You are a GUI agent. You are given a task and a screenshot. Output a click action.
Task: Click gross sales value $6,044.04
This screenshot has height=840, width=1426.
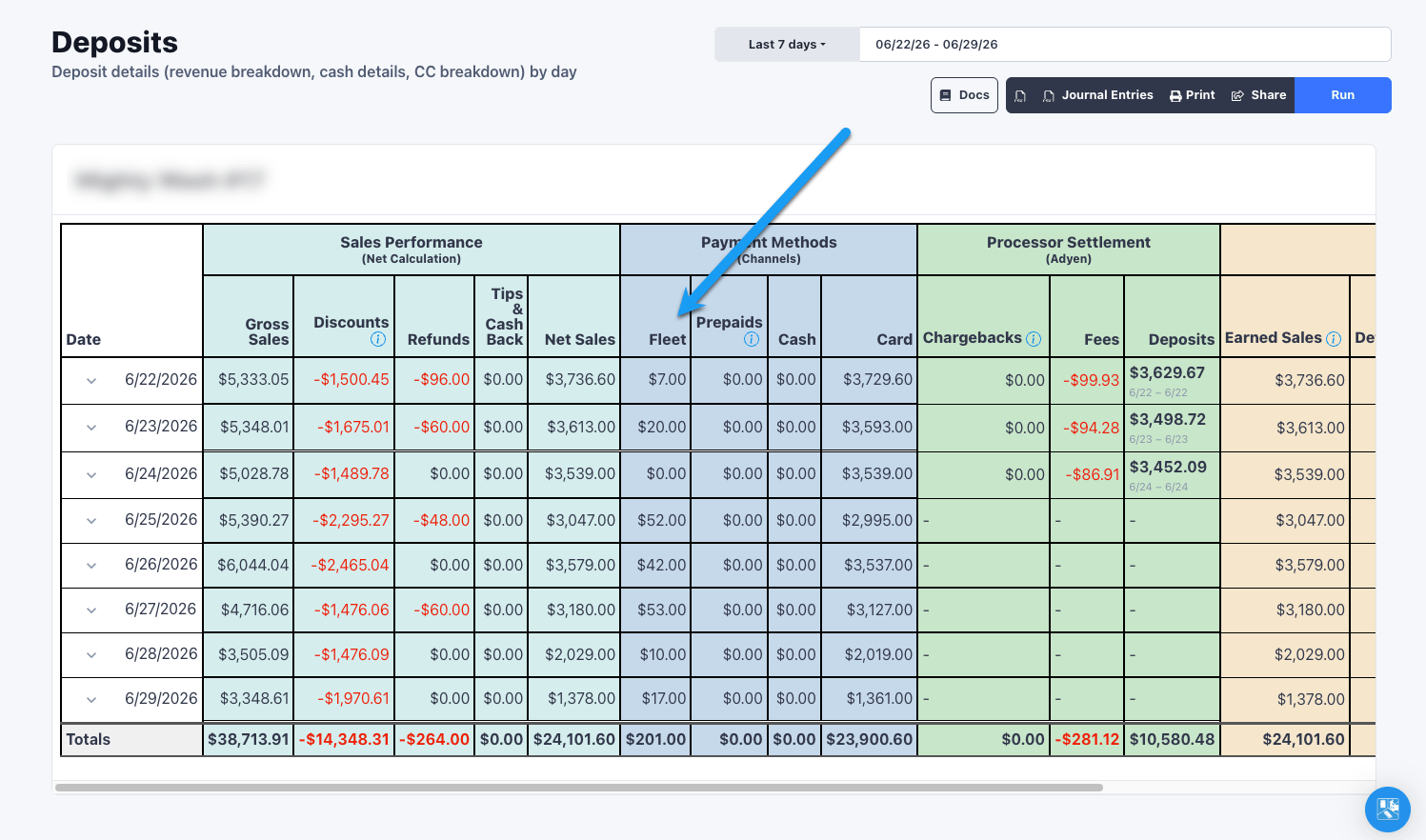pos(253,565)
